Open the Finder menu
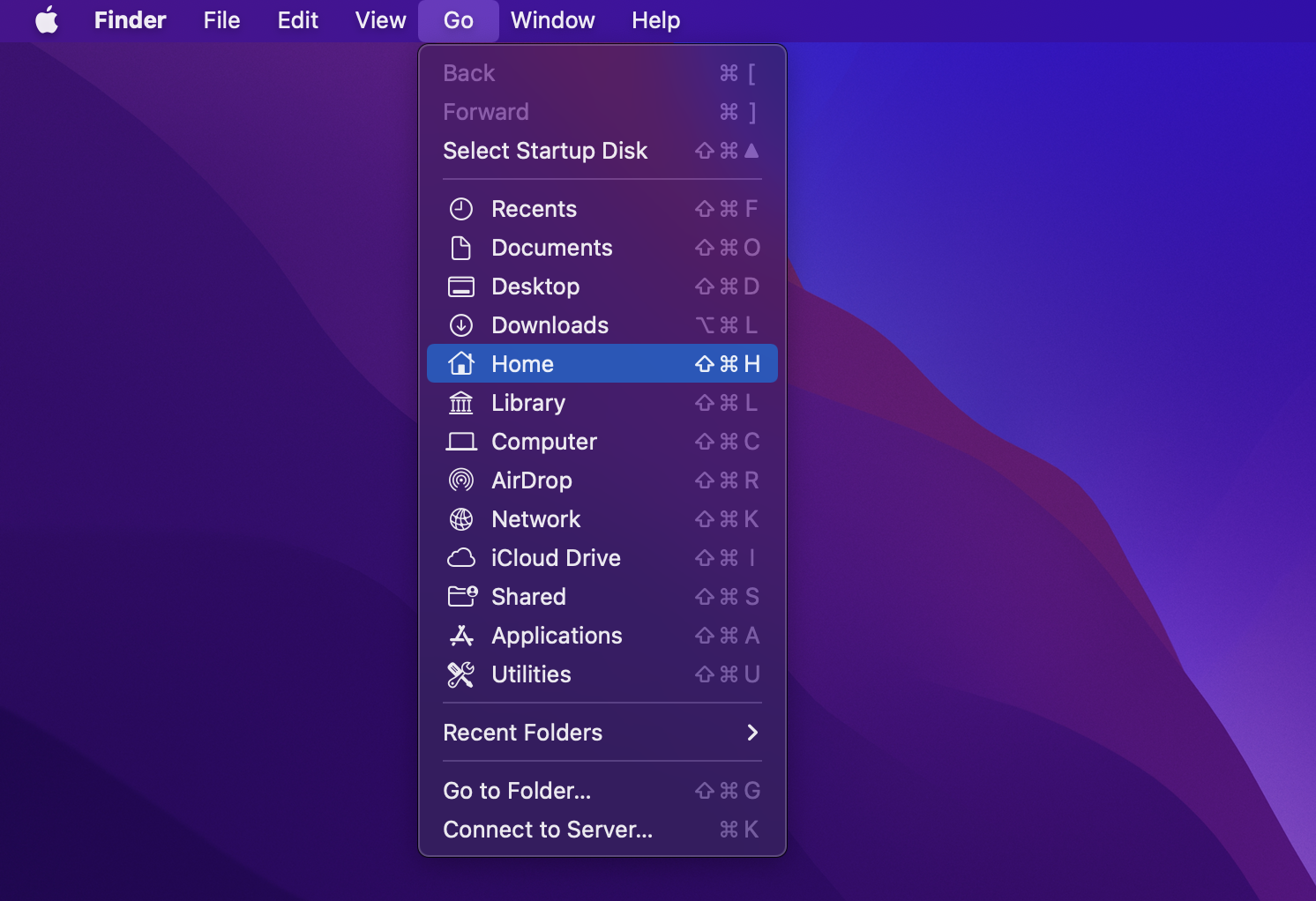The height and width of the screenshot is (901, 1316). 131,20
